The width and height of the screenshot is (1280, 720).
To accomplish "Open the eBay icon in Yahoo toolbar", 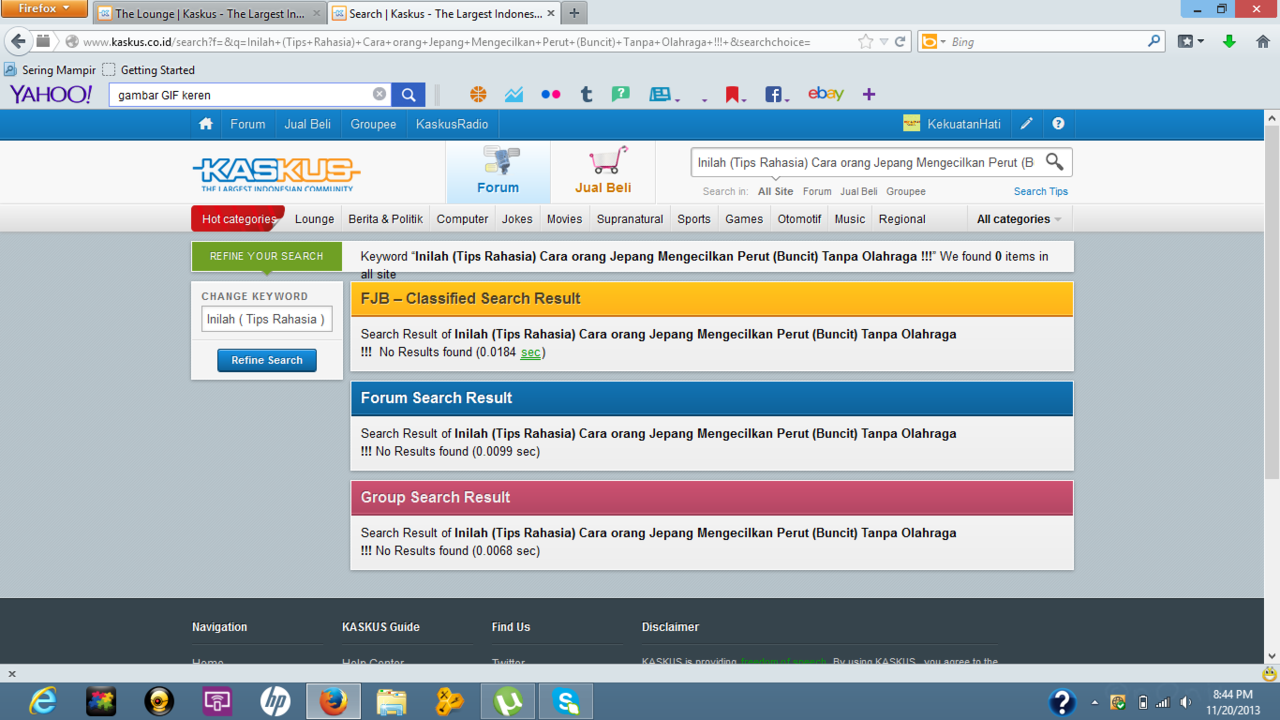I will pos(826,94).
